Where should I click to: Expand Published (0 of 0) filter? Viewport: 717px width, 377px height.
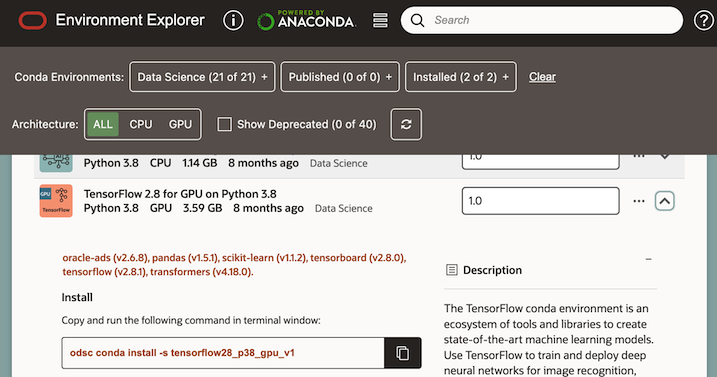click(340, 77)
